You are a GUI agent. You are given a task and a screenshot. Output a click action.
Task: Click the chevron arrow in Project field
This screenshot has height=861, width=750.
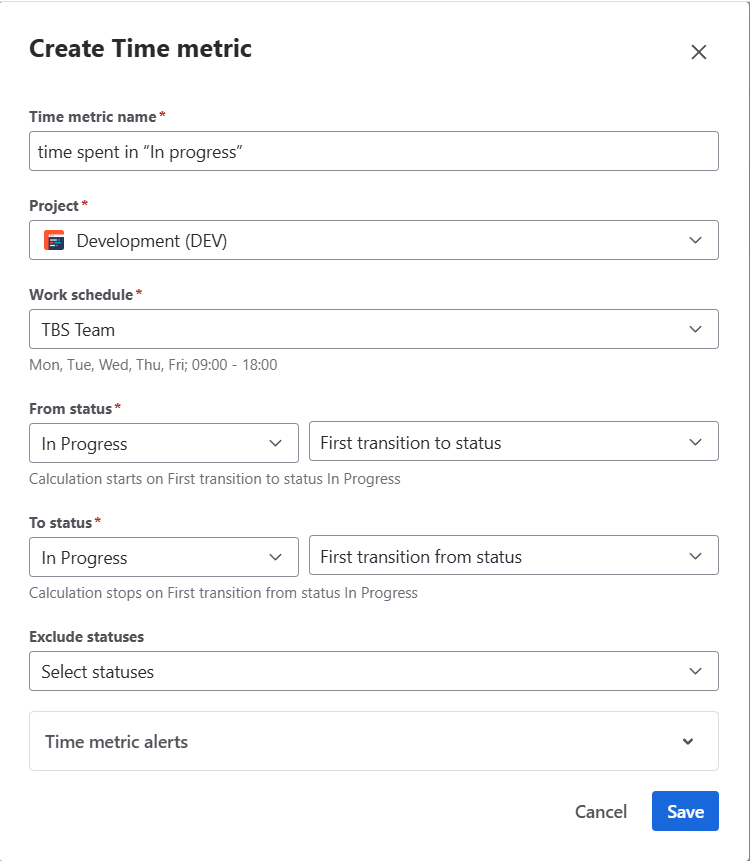point(696,240)
